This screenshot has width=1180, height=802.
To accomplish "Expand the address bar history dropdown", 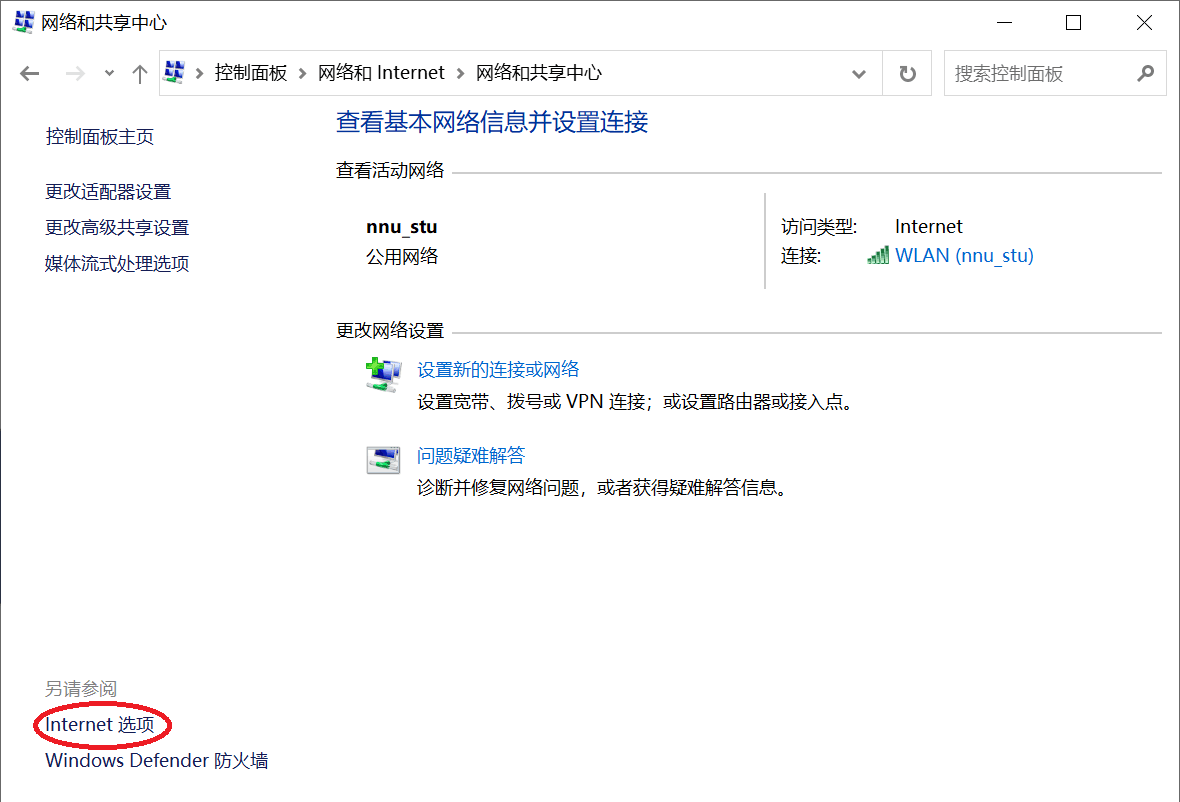I will point(858,73).
